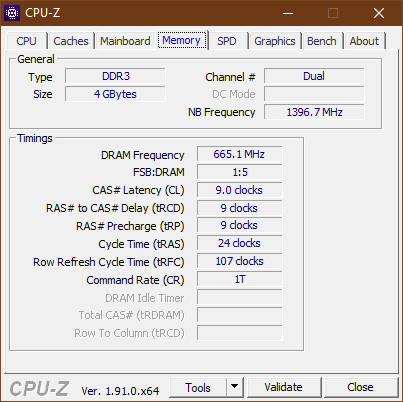
Task: Click the Close button at bottom
Action: (360, 387)
